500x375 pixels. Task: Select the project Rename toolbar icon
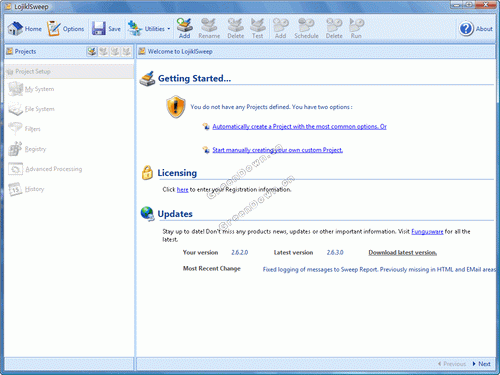tap(209, 28)
